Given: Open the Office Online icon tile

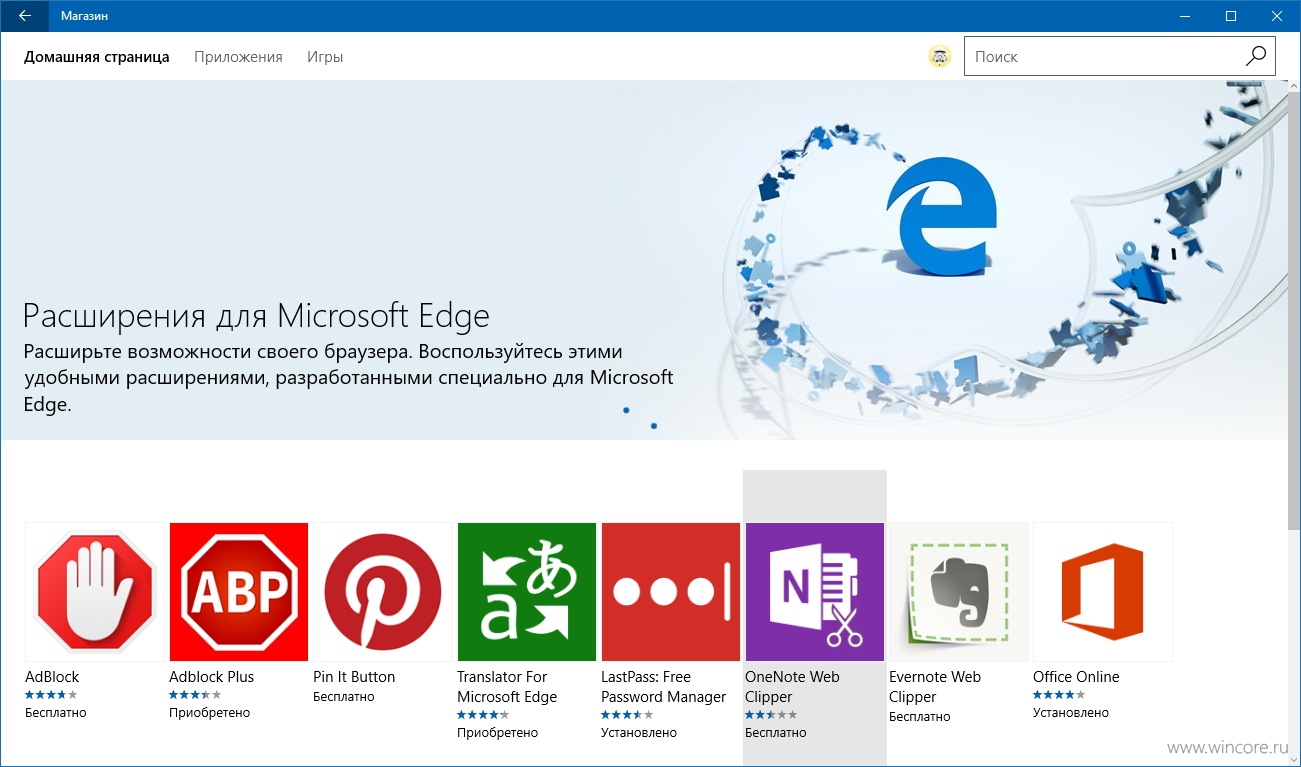Looking at the screenshot, I should coord(1103,592).
